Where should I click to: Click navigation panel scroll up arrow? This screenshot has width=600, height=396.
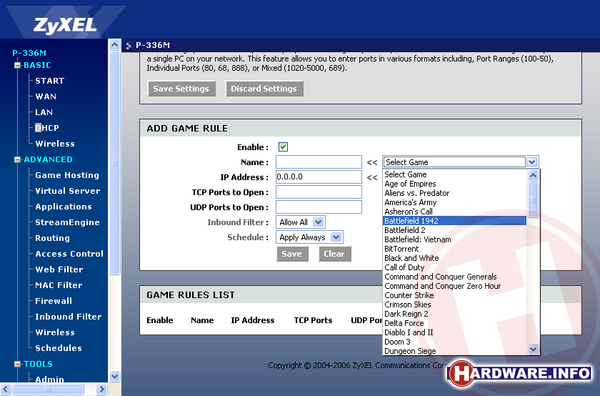tap(114, 45)
